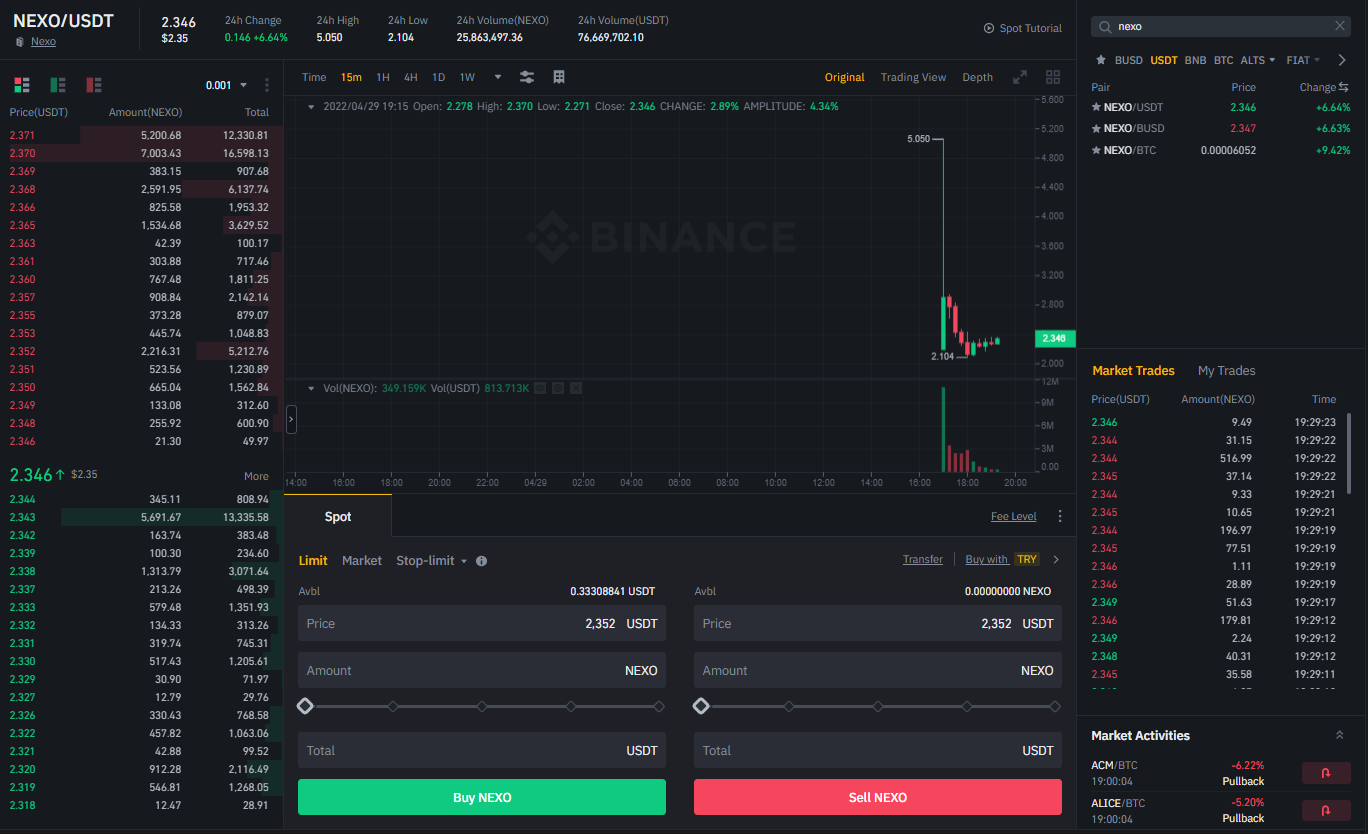The width and height of the screenshot is (1368, 834).
Task: Click arrow next to Buy with TRY
Action: coord(1056,560)
